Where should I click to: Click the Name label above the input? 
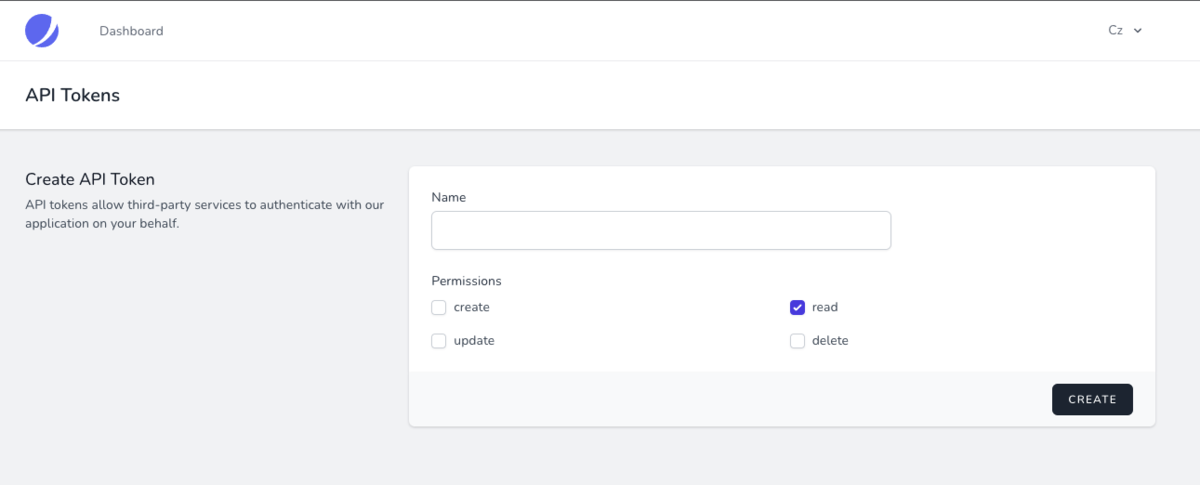tap(449, 198)
